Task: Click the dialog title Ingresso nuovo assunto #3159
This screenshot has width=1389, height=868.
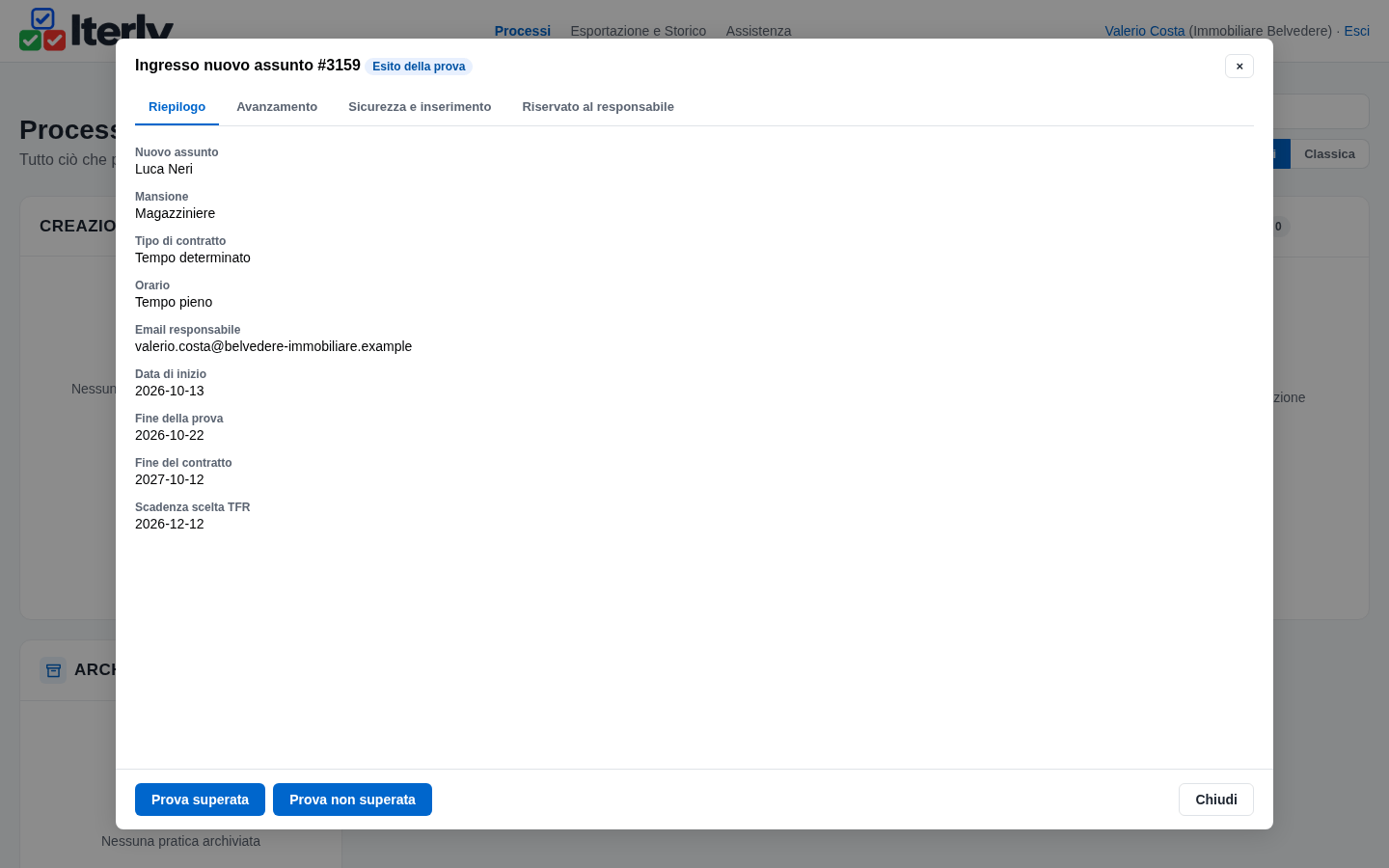Action: click(248, 66)
